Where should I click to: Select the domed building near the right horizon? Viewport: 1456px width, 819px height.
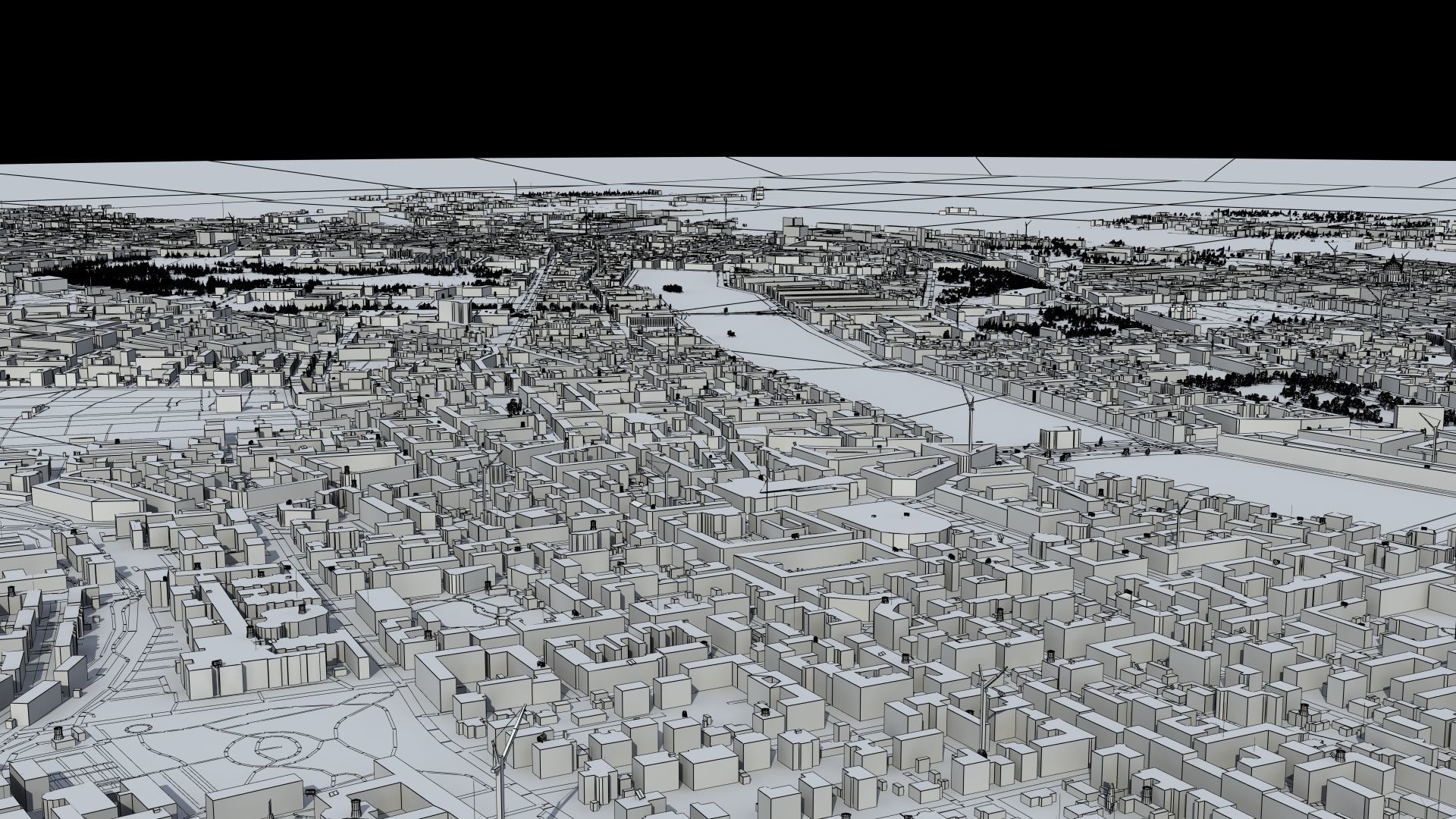point(1393,271)
